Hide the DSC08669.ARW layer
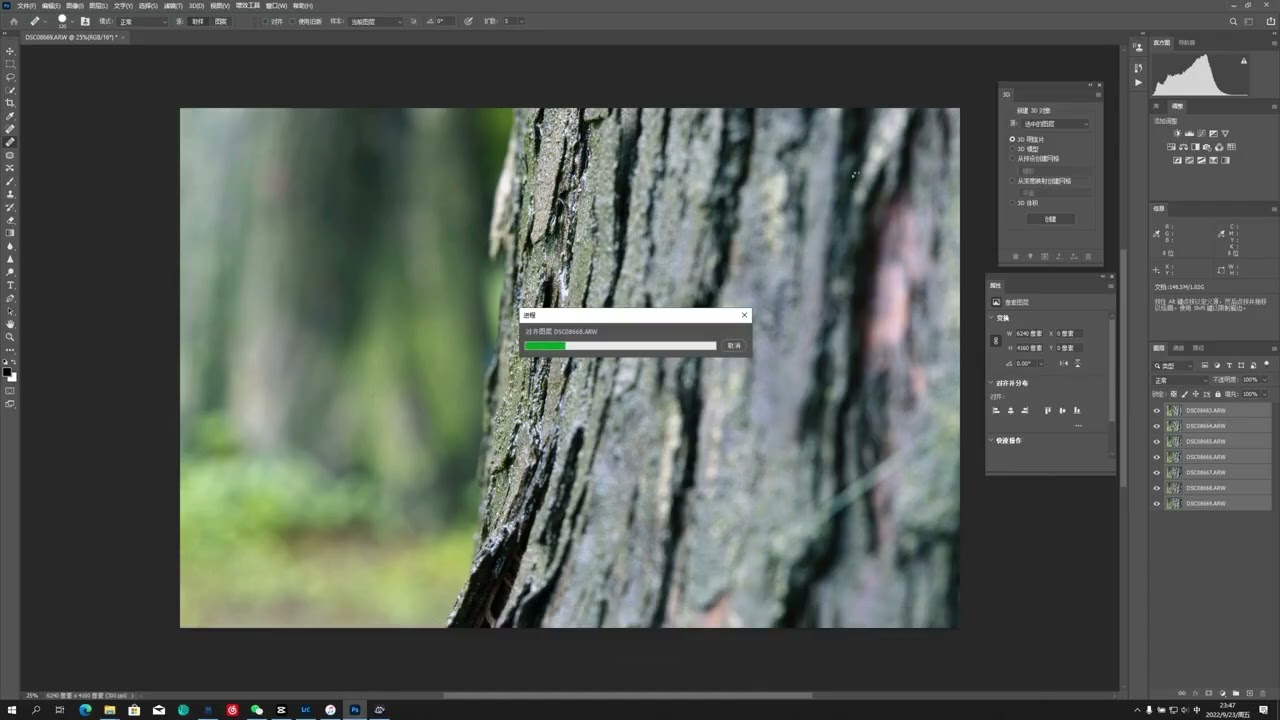1280x720 pixels. pyautogui.click(x=1157, y=504)
